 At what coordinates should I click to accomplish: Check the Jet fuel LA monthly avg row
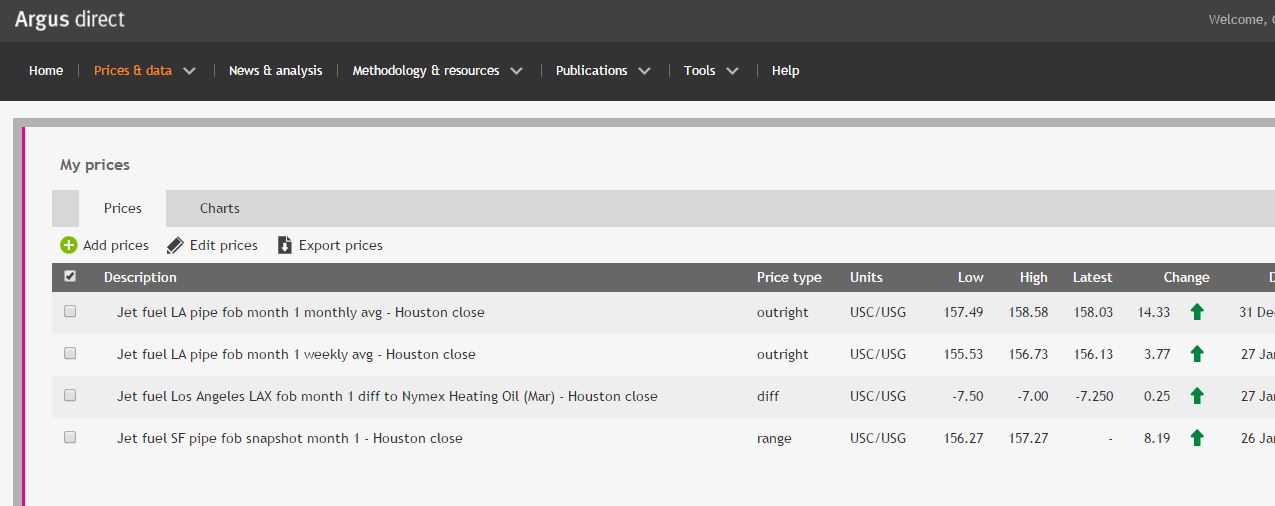tap(70, 312)
